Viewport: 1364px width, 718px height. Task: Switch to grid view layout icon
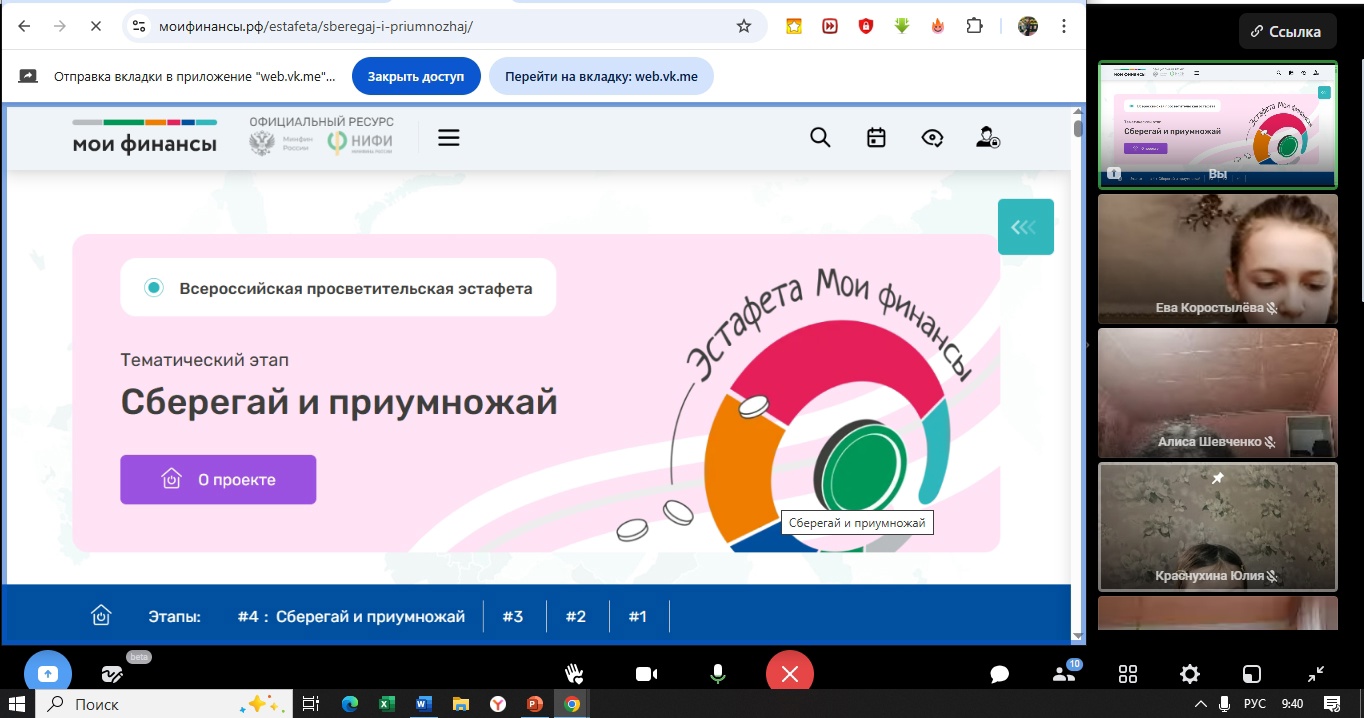(1128, 674)
